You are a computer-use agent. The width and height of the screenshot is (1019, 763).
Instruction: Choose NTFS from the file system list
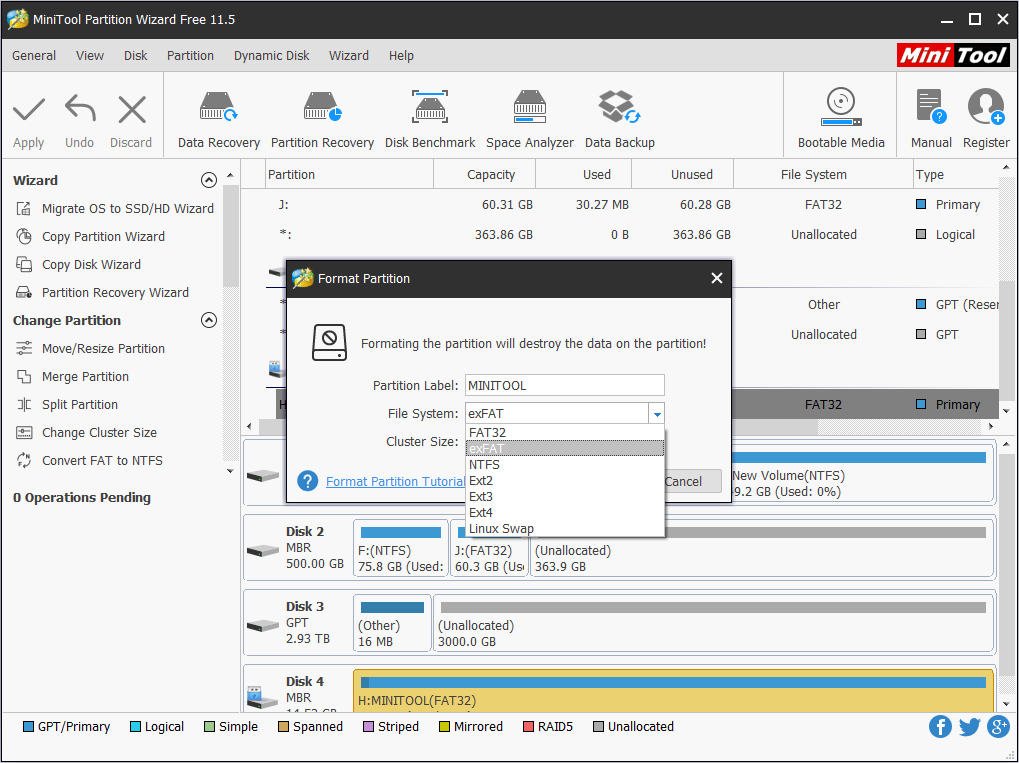tap(485, 465)
